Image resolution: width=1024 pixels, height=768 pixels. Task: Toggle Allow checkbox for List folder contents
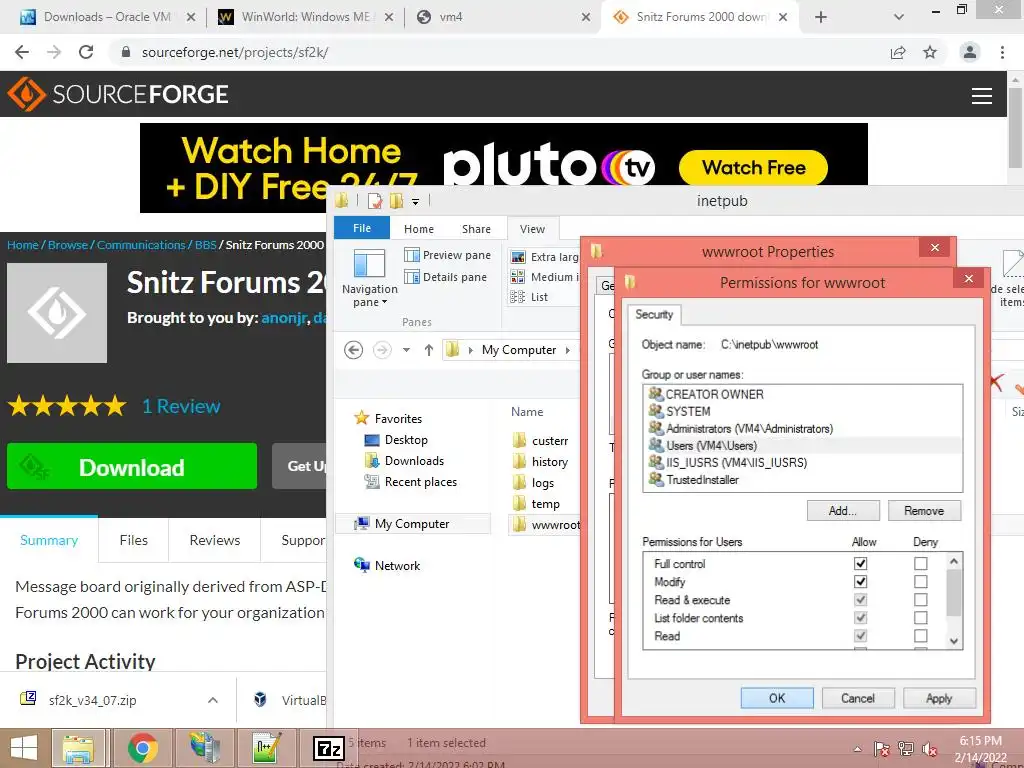860,618
